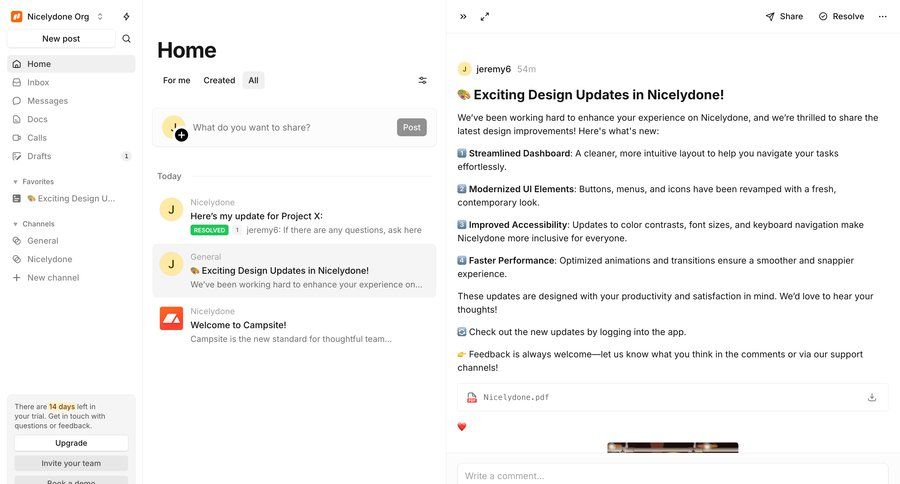This screenshot has height=484, width=900.
Task: Click the Write a comment field
Action: [x=673, y=475]
